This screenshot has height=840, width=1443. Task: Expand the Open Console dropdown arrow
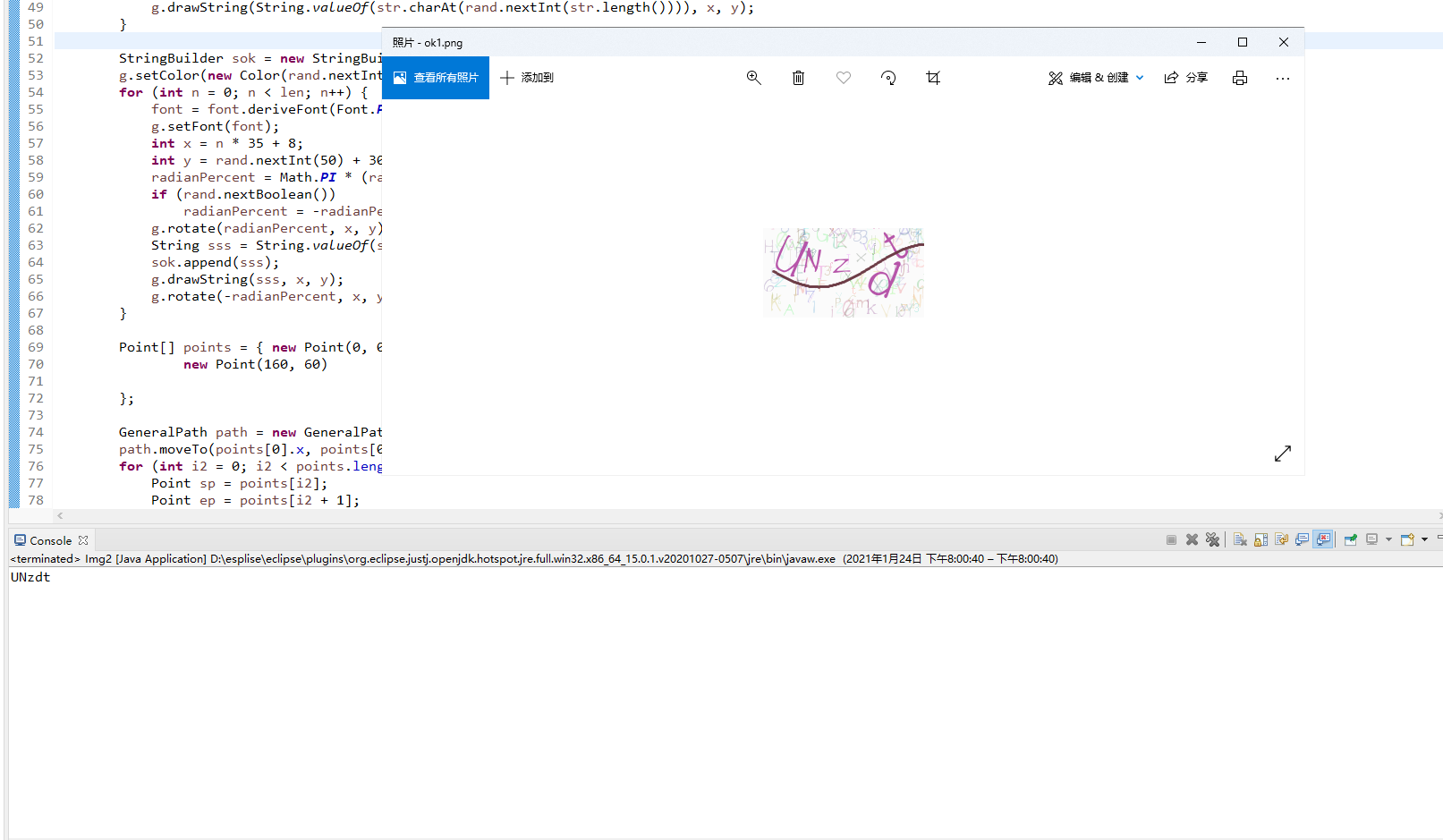(1424, 539)
